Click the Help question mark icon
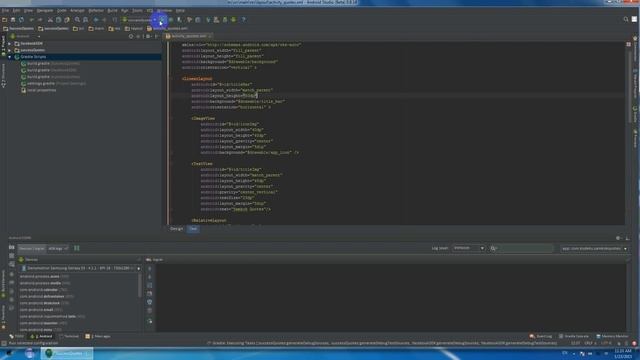 (x=244, y=20)
